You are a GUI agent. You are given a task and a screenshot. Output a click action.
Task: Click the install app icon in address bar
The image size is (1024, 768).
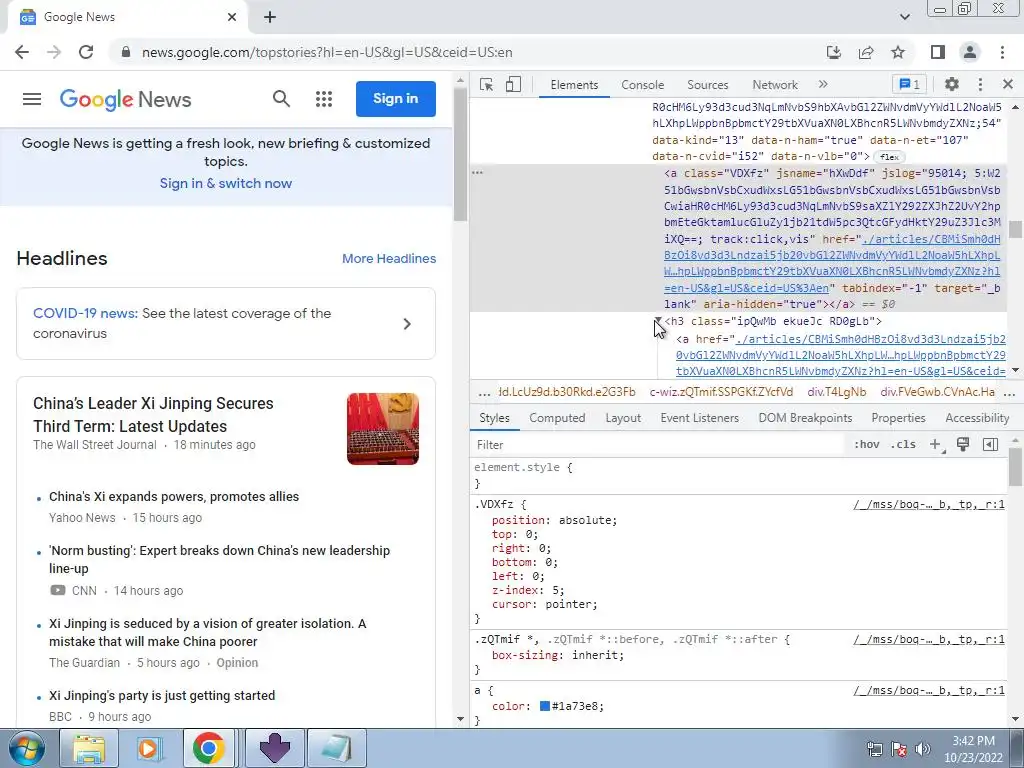[834, 52]
